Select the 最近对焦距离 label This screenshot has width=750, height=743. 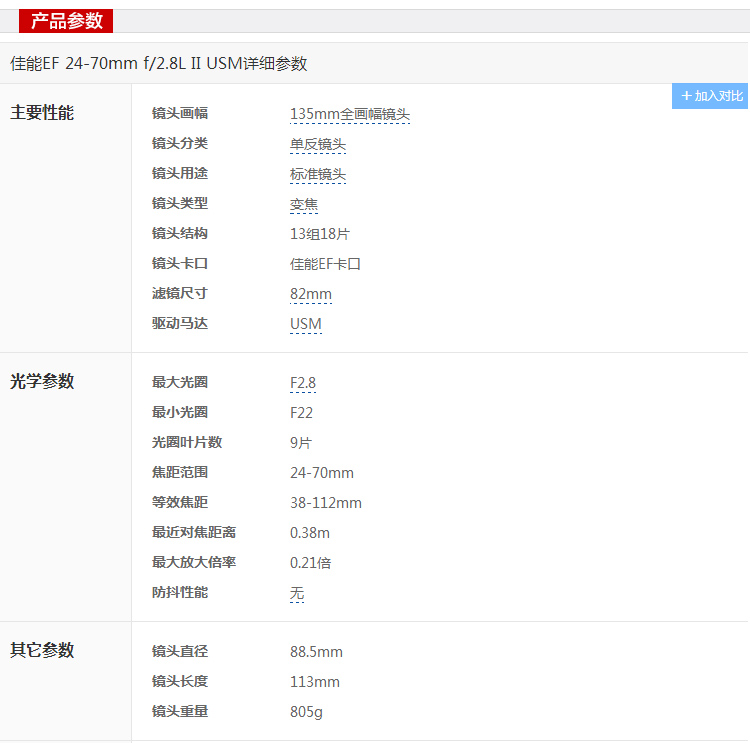[x=194, y=532]
